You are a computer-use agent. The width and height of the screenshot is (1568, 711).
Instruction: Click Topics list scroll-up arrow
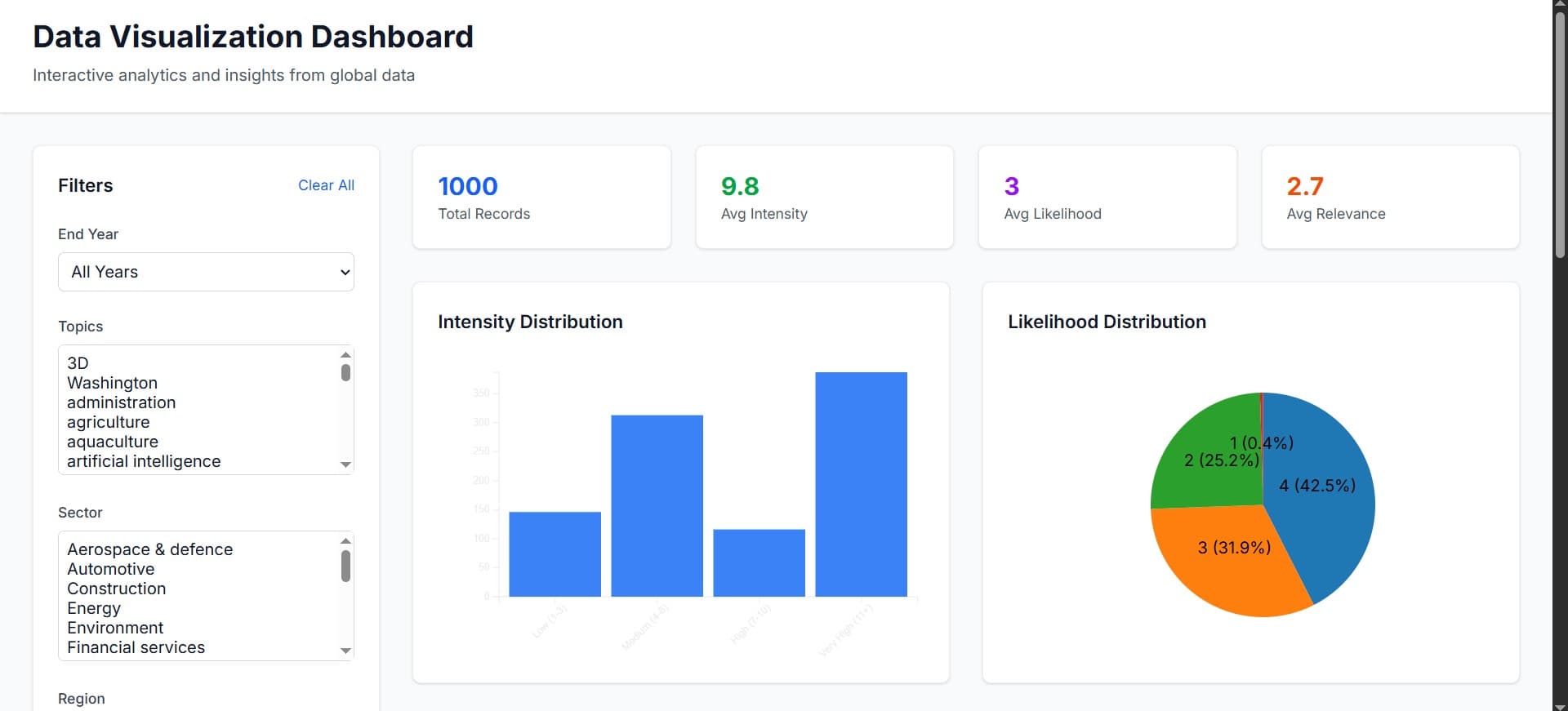(x=345, y=354)
